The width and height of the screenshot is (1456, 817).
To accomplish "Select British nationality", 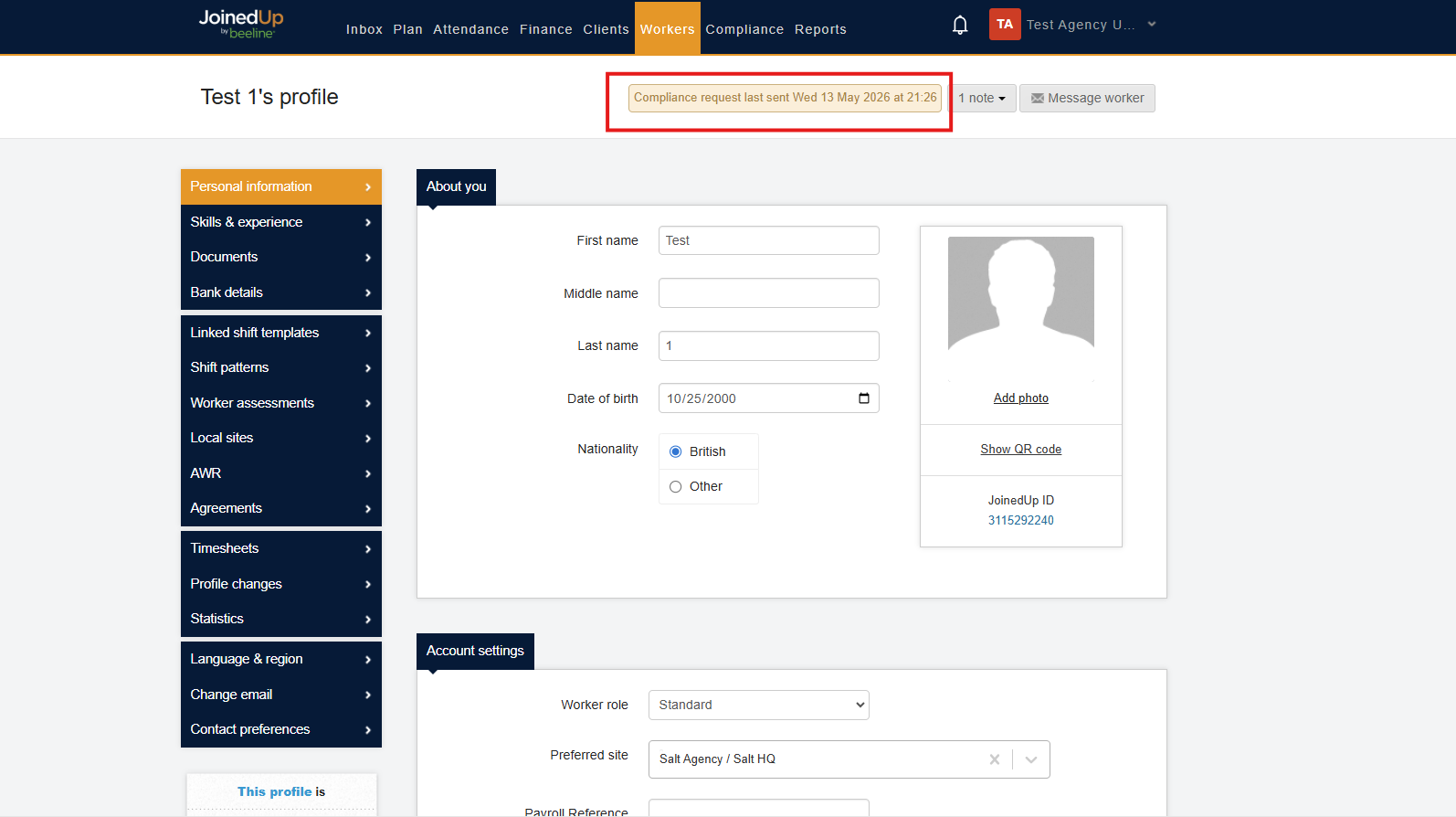I will (x=676, y=451).
